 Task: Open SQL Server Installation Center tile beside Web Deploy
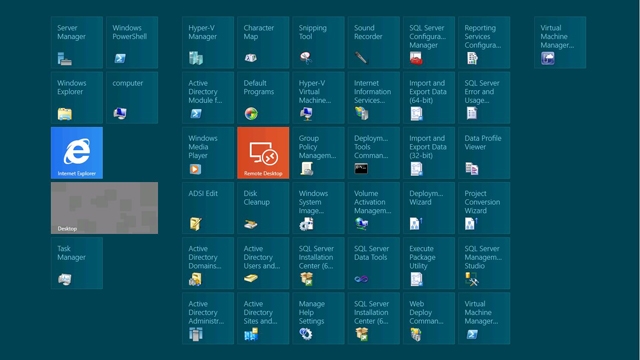(373, 318)
